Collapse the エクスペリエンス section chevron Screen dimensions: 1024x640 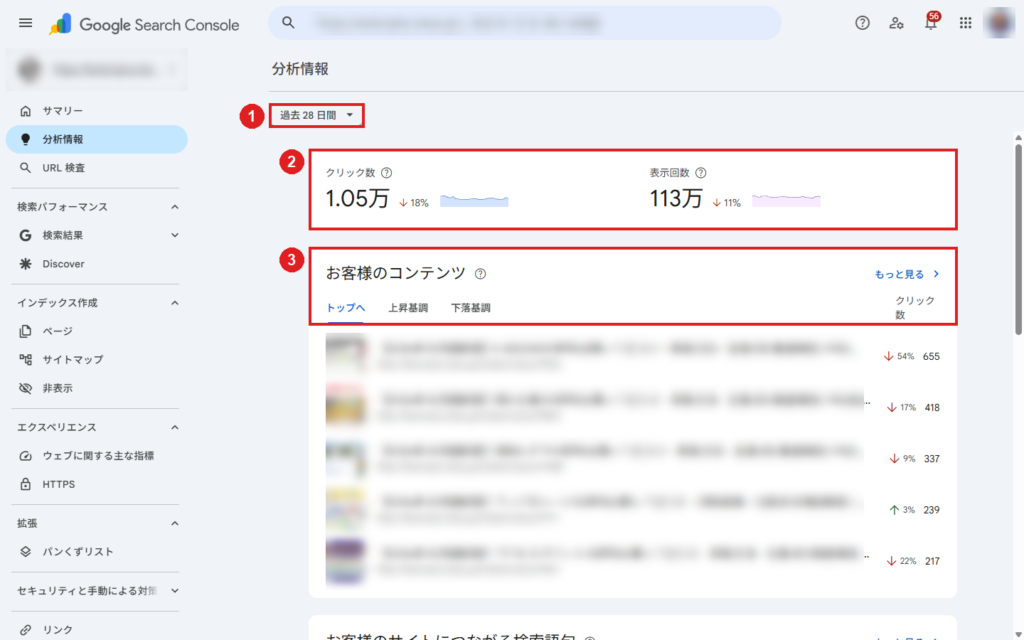(x=174, y=427)
